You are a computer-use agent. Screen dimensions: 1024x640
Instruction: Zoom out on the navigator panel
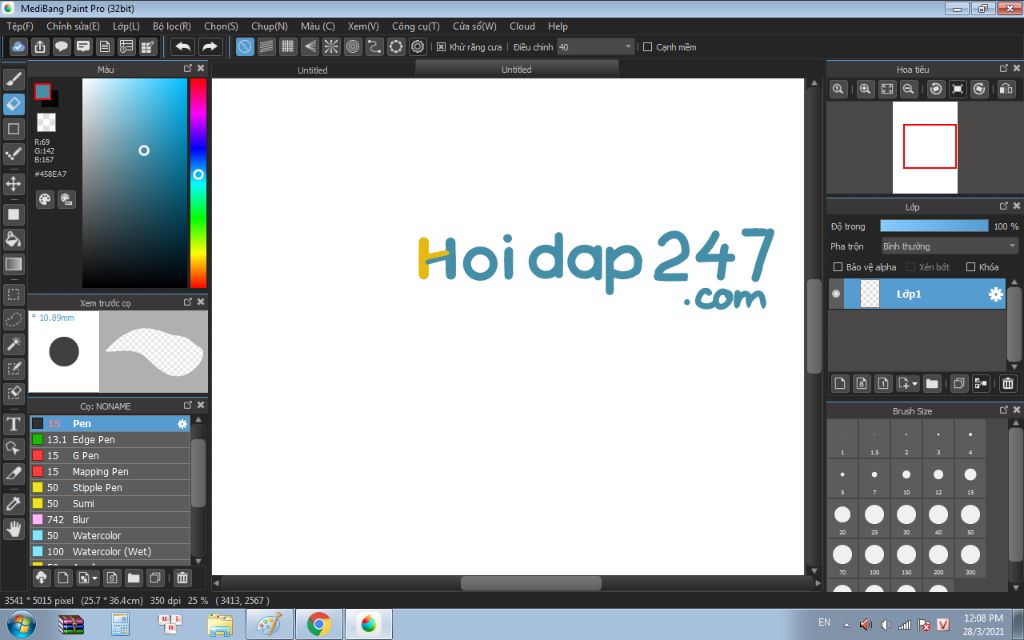908,89
